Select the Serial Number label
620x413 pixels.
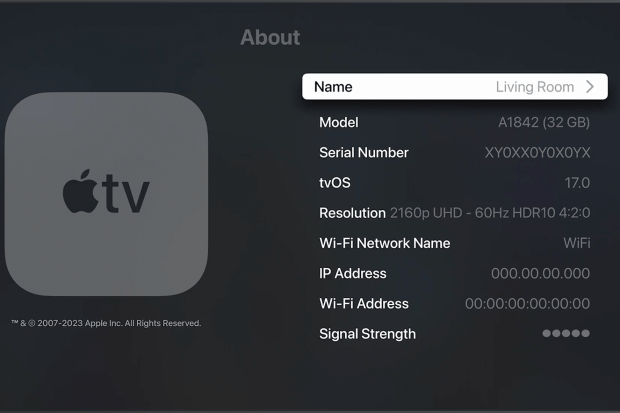click(x=364, y=152)
